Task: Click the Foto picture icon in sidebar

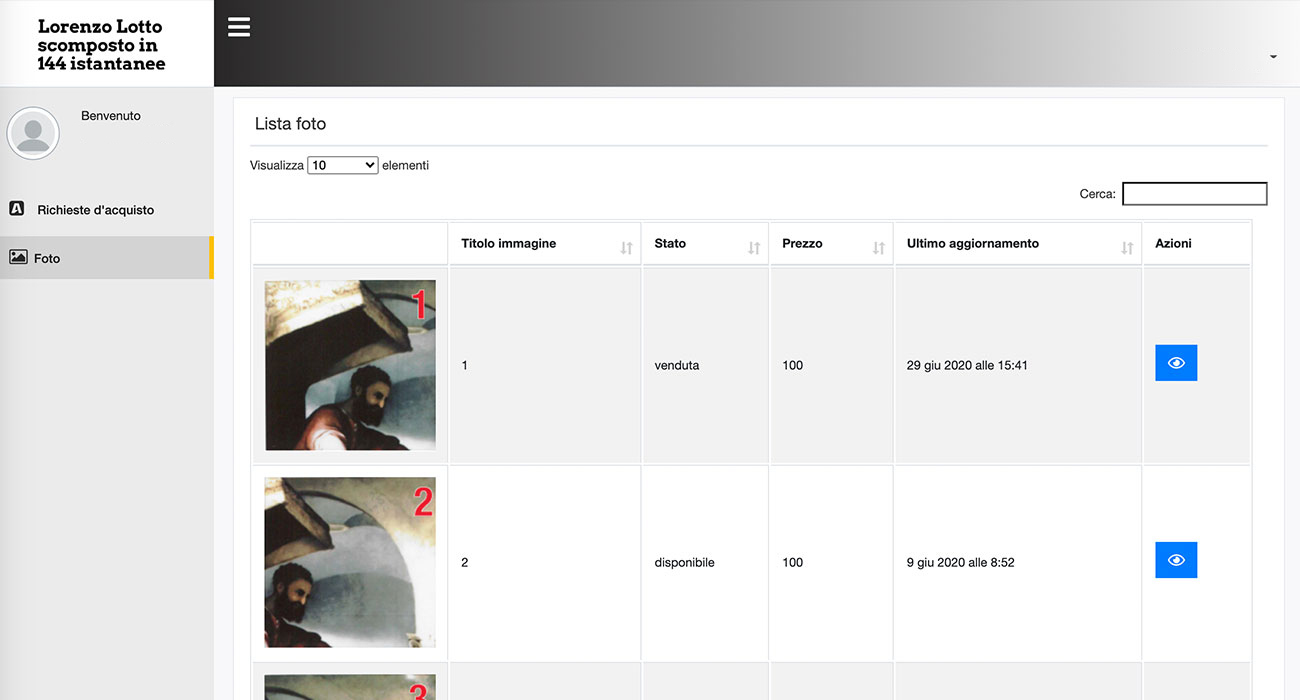Action: pos(18,257)
